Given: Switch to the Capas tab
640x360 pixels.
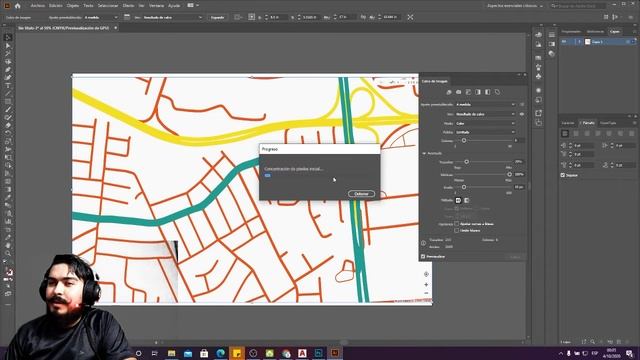Looking at the screenshot, I should coord(615,31).
